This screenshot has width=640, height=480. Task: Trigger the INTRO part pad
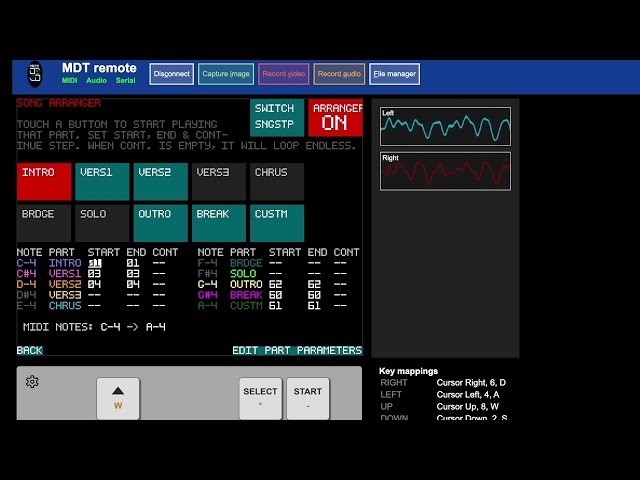pos(44,182)
